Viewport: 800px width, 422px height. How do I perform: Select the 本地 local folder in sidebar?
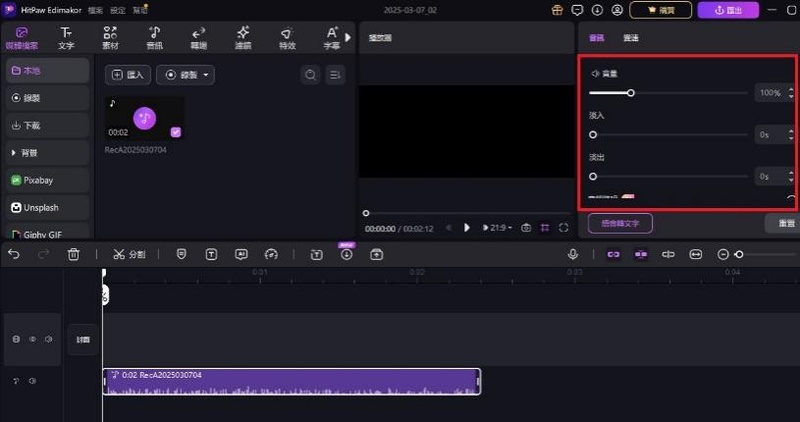click(47, 70)
